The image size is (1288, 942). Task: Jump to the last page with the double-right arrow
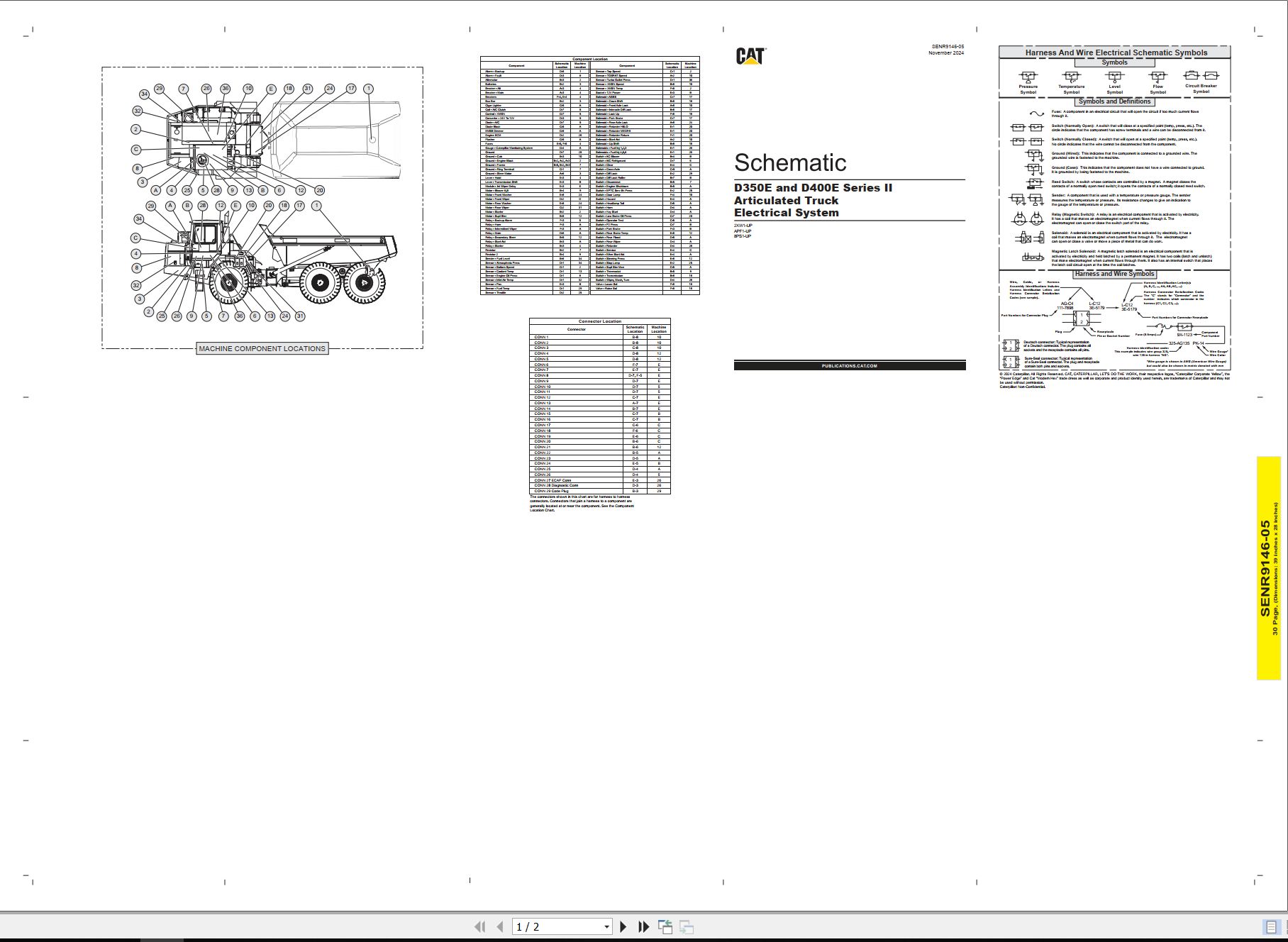643,926
